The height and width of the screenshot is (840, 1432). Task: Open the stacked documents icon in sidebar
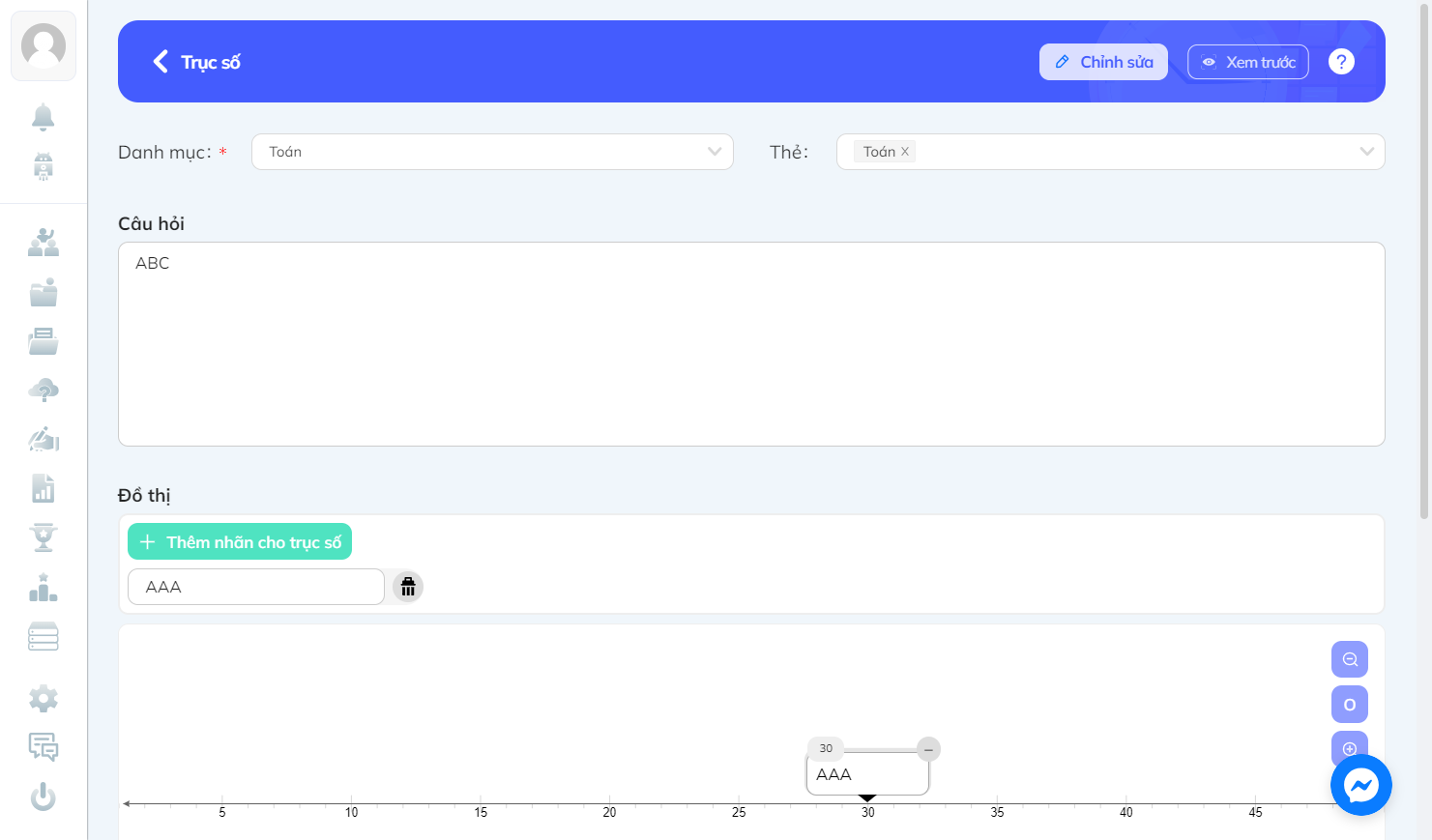(44, 341)
